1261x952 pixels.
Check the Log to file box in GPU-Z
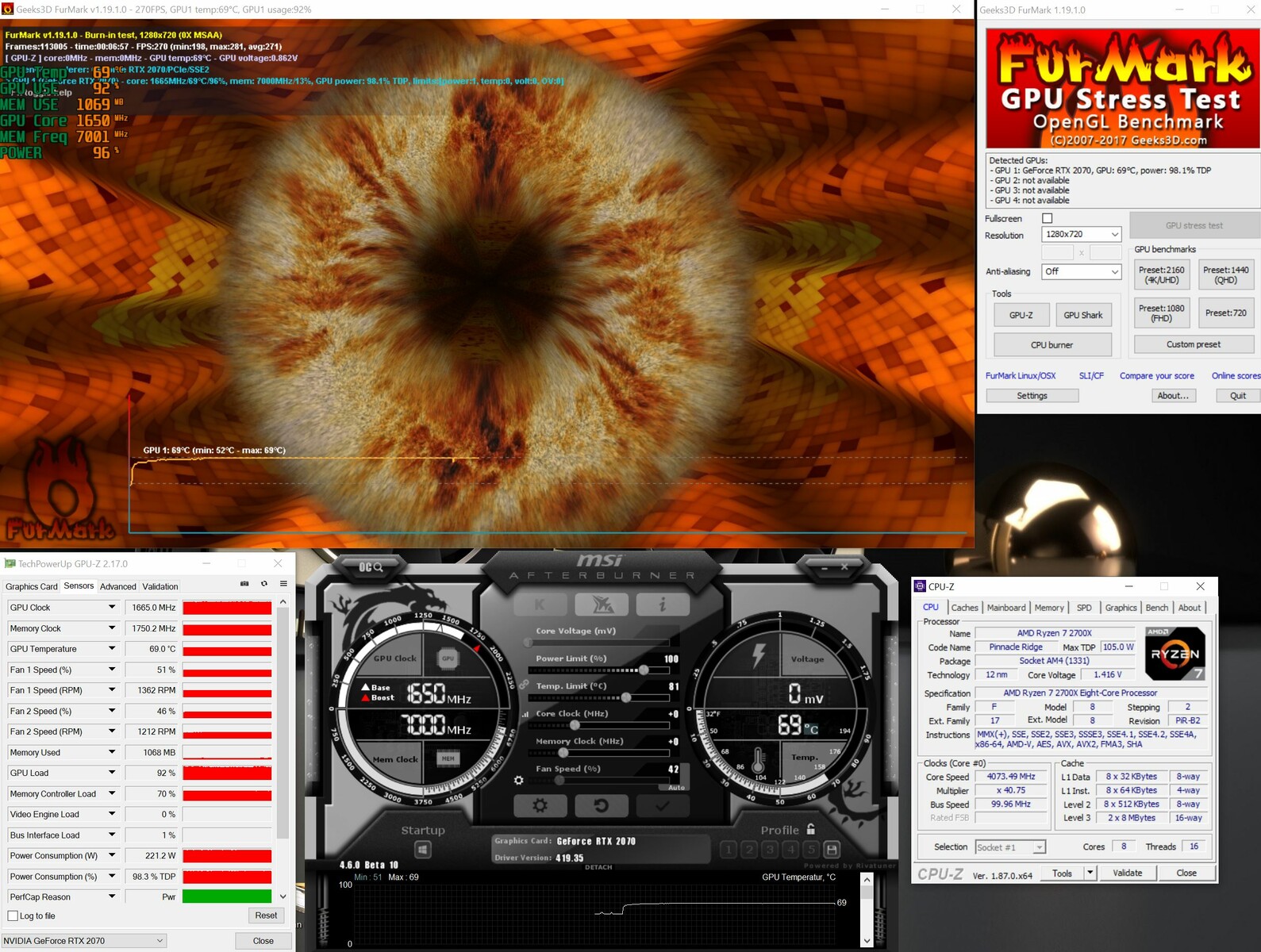click(x=13, y=916)
